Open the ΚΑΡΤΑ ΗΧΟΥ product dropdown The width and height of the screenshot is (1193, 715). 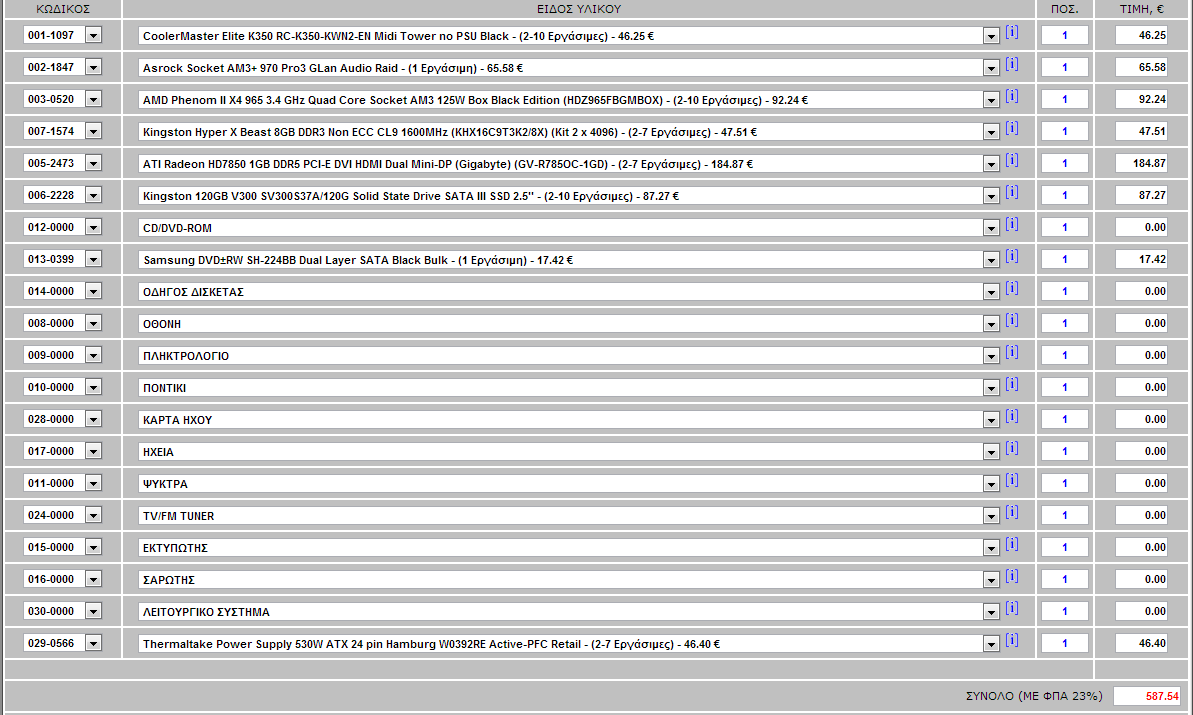point(991,420)
